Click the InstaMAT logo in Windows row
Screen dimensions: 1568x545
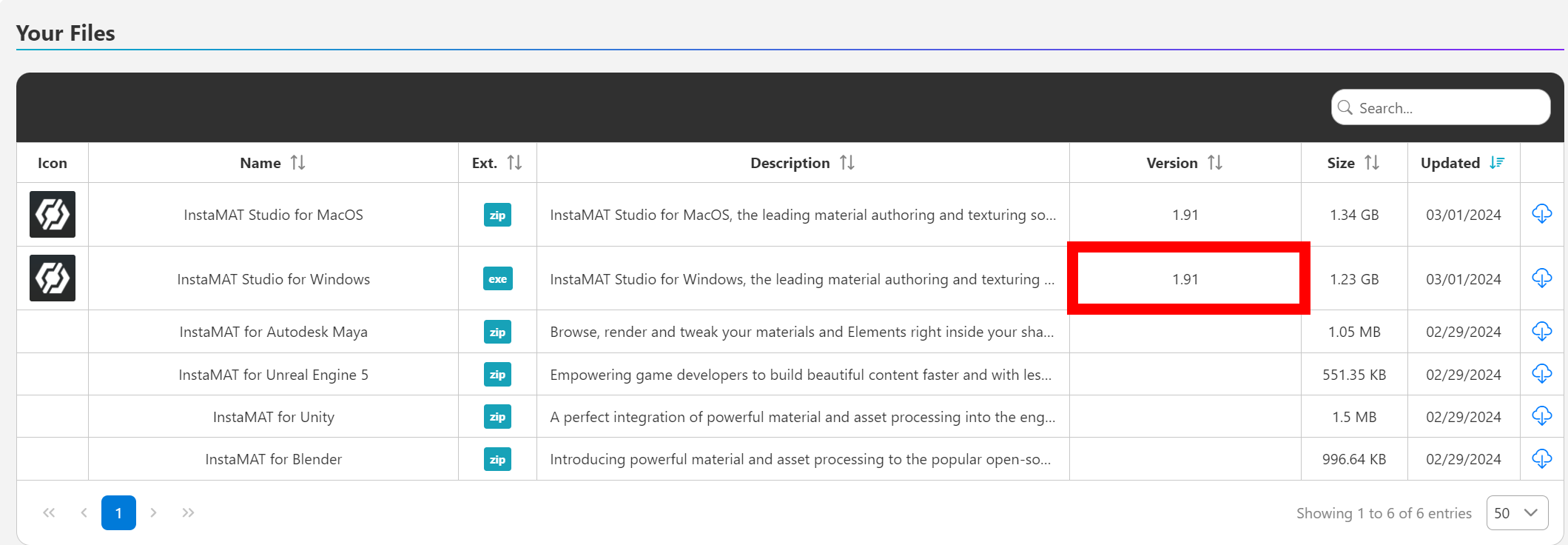point(53,278)
